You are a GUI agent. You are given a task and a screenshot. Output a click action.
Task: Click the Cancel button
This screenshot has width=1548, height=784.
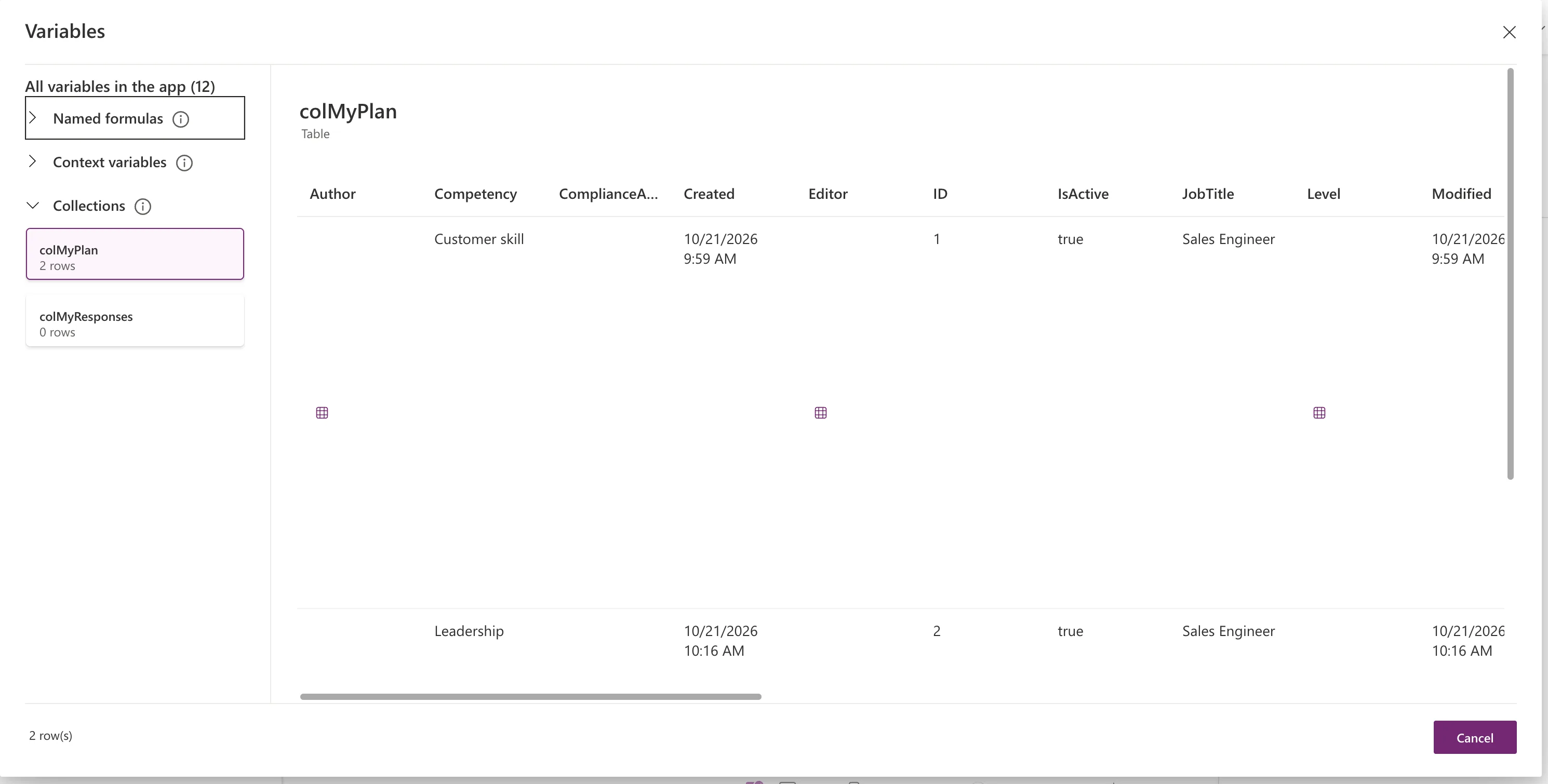click(1475, 737)
